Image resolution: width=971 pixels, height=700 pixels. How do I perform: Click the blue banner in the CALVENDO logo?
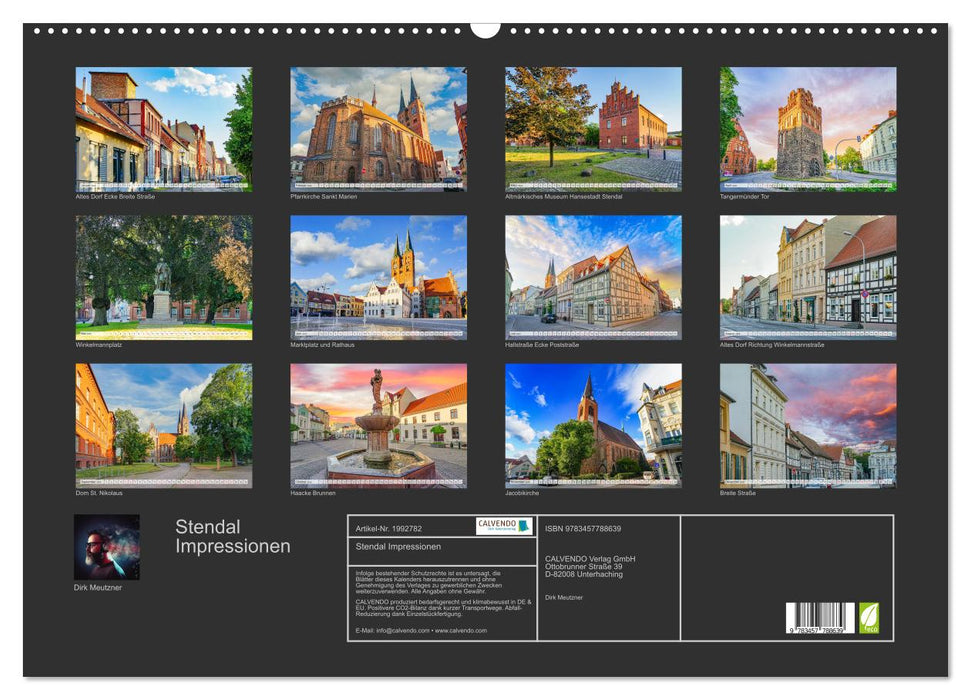(524, 527)
